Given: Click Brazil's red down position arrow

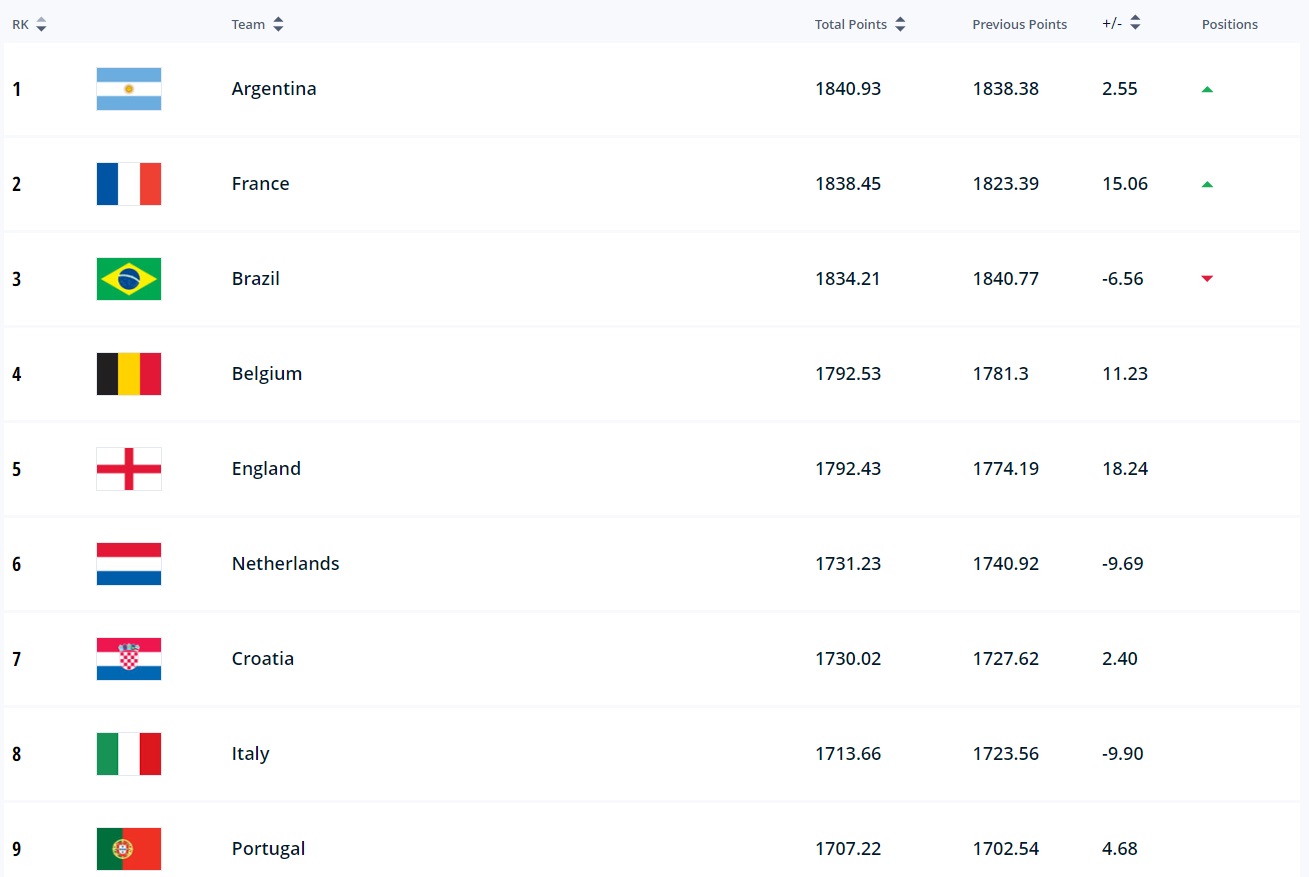Looking at the screenshot, I should click(1207, 279).
